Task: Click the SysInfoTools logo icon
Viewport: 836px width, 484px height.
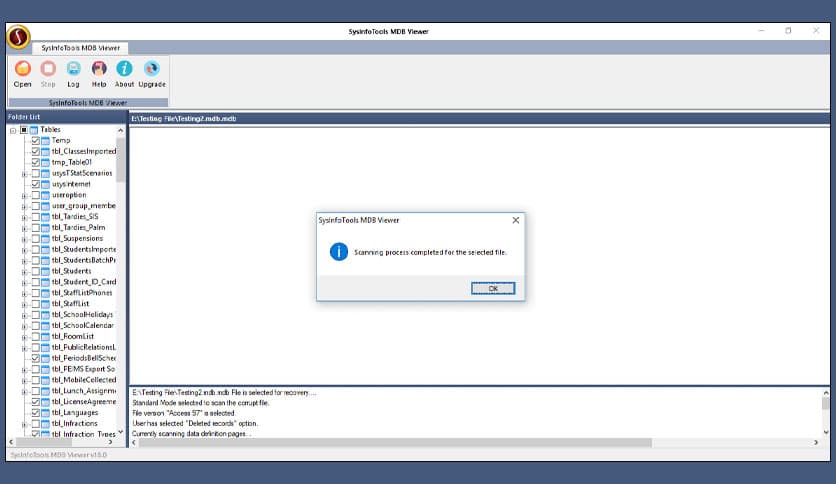Action: 19,37
